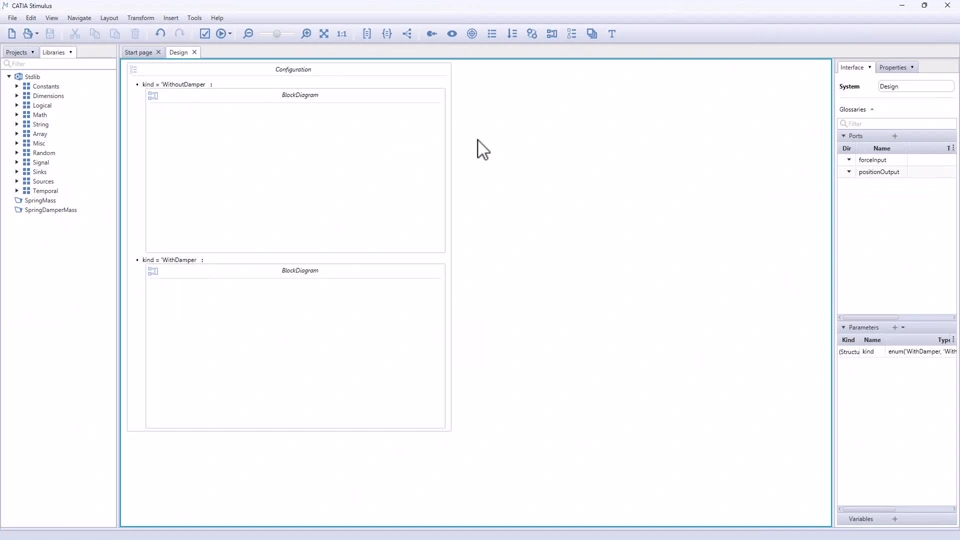The width and height of the screenshot is (960, 540).
Task: Click the Cut scissors icon
Action: (x=75, y=34)
